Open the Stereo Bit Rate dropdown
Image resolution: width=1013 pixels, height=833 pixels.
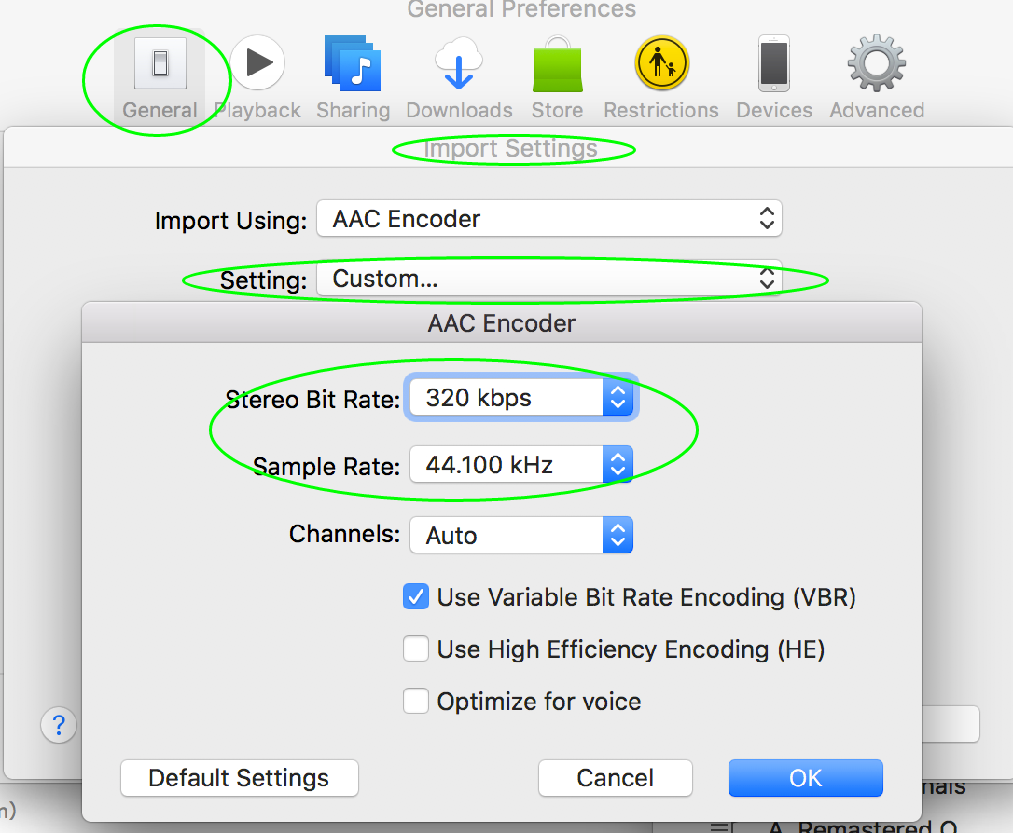pos(520,398)
